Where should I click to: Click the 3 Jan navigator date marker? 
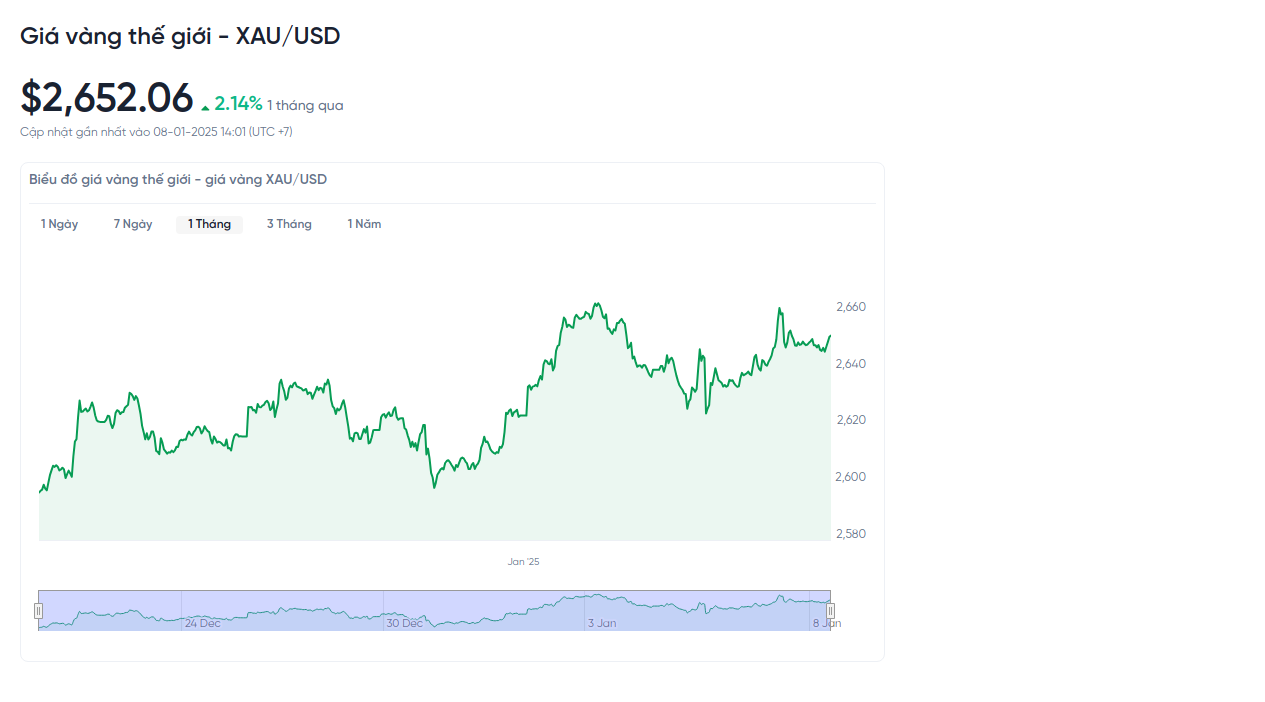tap(602, 623)
